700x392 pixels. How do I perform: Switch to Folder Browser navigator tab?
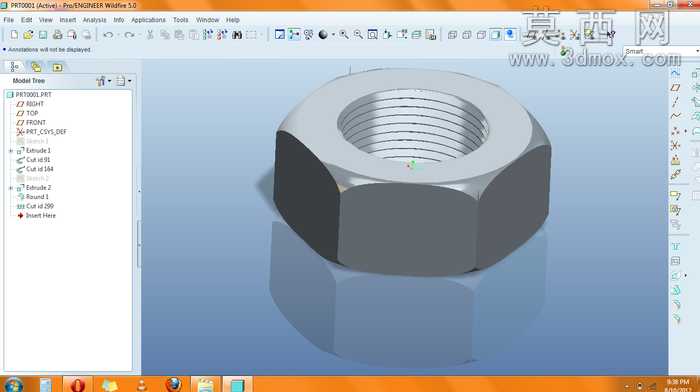(x=36, y=67)
